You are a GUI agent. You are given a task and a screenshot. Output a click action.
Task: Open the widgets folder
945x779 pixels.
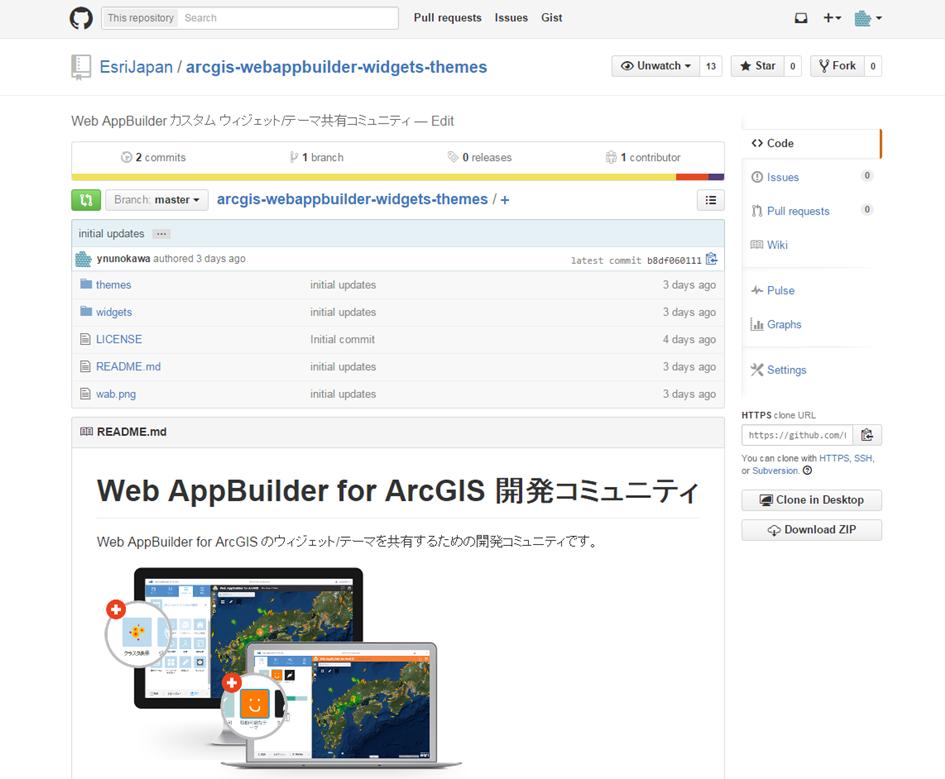click(114, 312)
